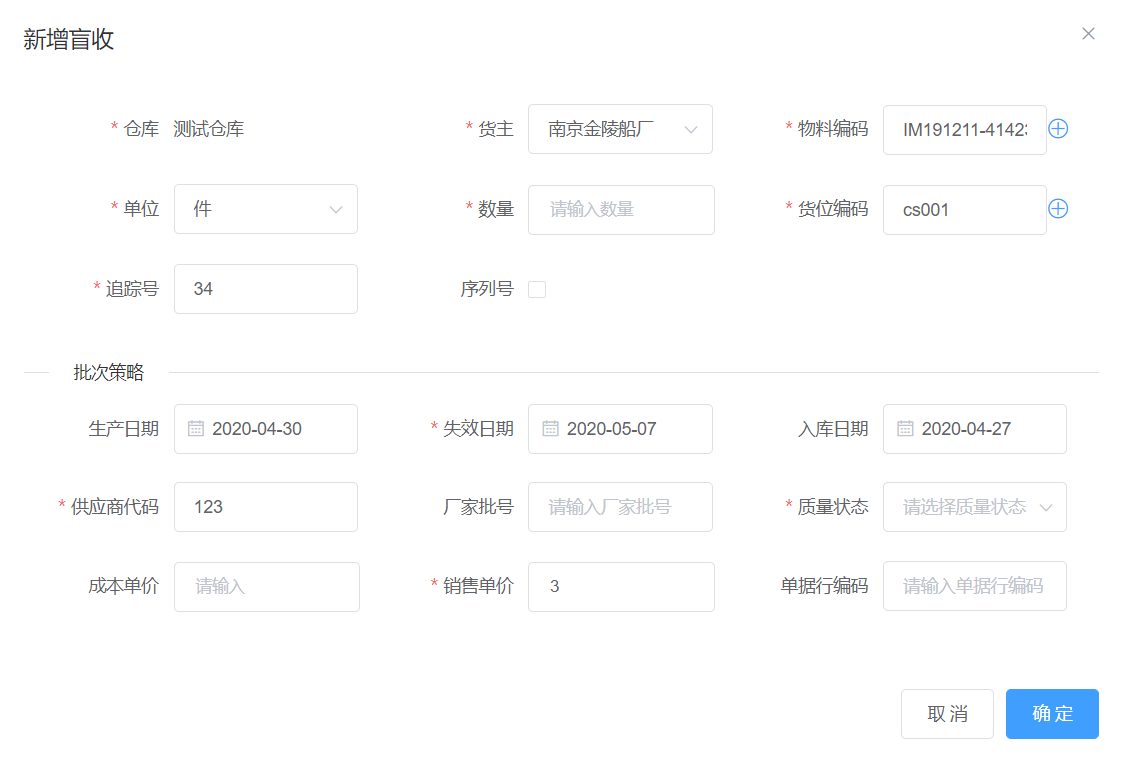Click the 新增盲收 dialog title
Image resolution: width=1122 pixels, height=762 pixels.
click(x=69, y=39)
